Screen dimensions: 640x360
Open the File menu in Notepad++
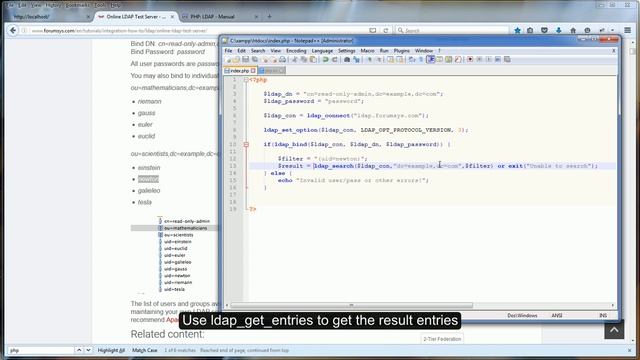coord(228,51)
